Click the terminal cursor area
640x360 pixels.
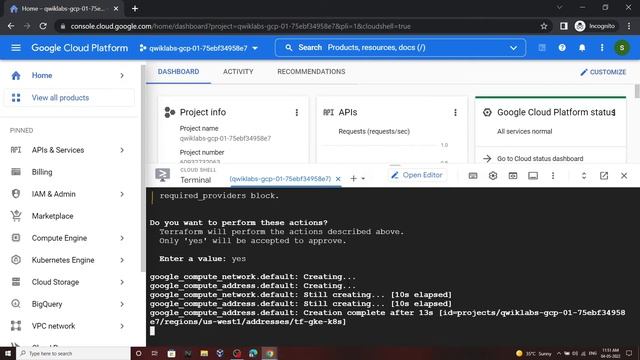point(152,331)
